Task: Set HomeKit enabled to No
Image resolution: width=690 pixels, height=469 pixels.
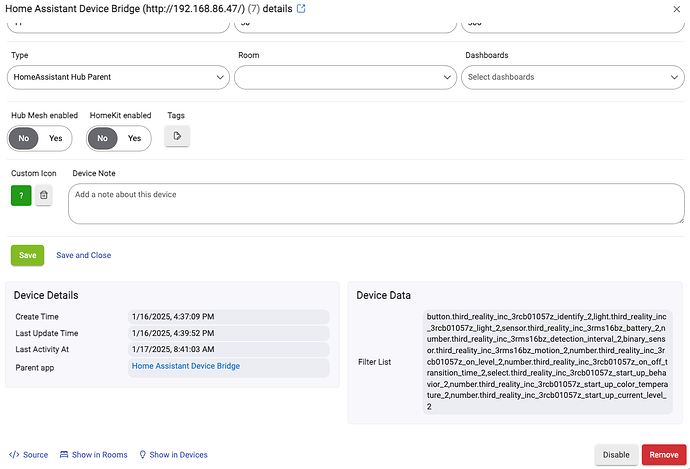Action: pos(103,138)
